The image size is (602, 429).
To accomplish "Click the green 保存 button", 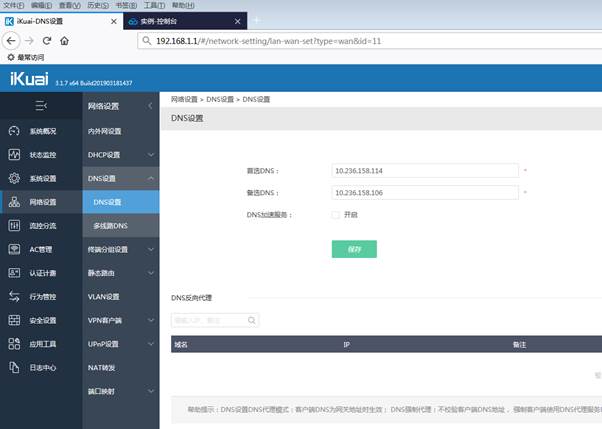I will [354, 249].
